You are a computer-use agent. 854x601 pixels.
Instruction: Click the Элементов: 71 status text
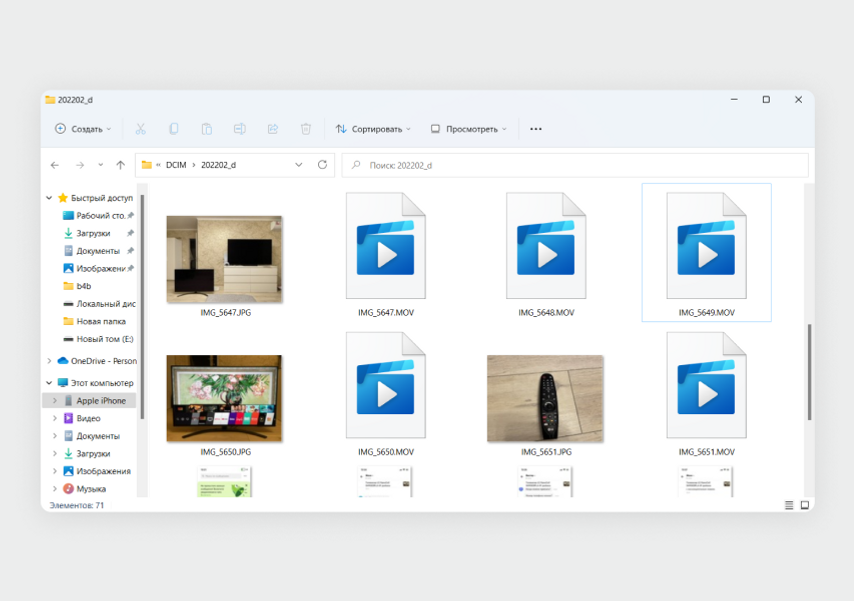(77, 506)
